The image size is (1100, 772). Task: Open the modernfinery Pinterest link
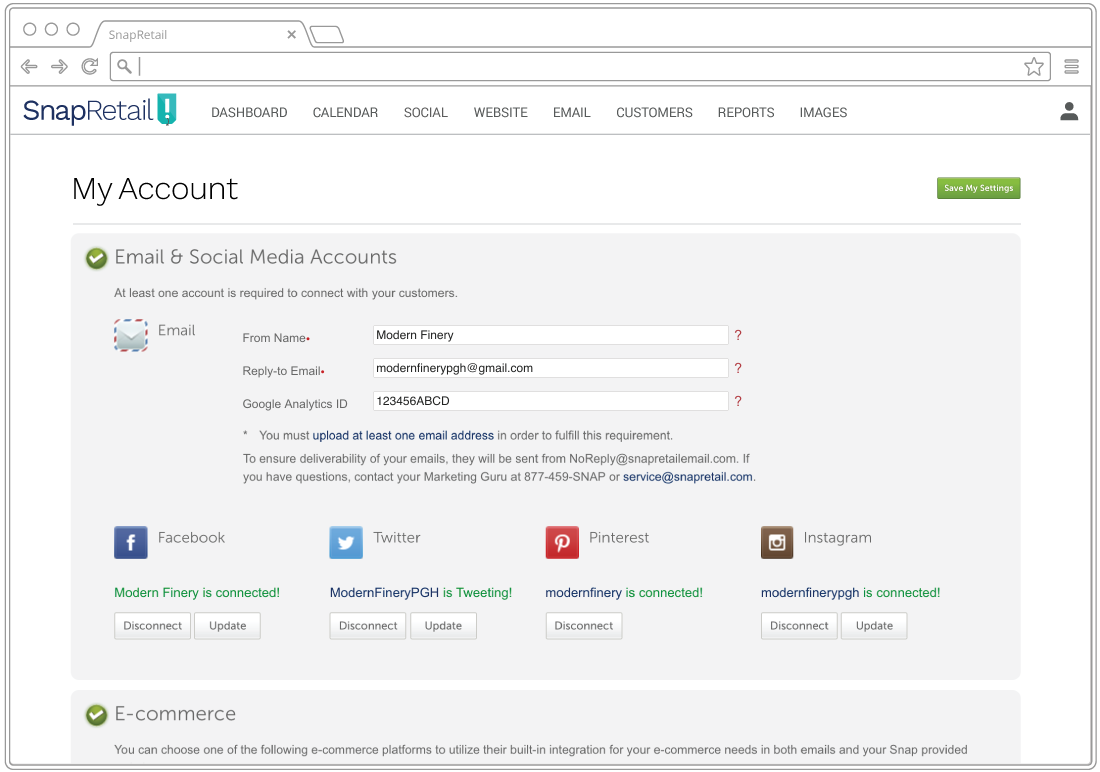pyautogui.click(x=584, y=593)
